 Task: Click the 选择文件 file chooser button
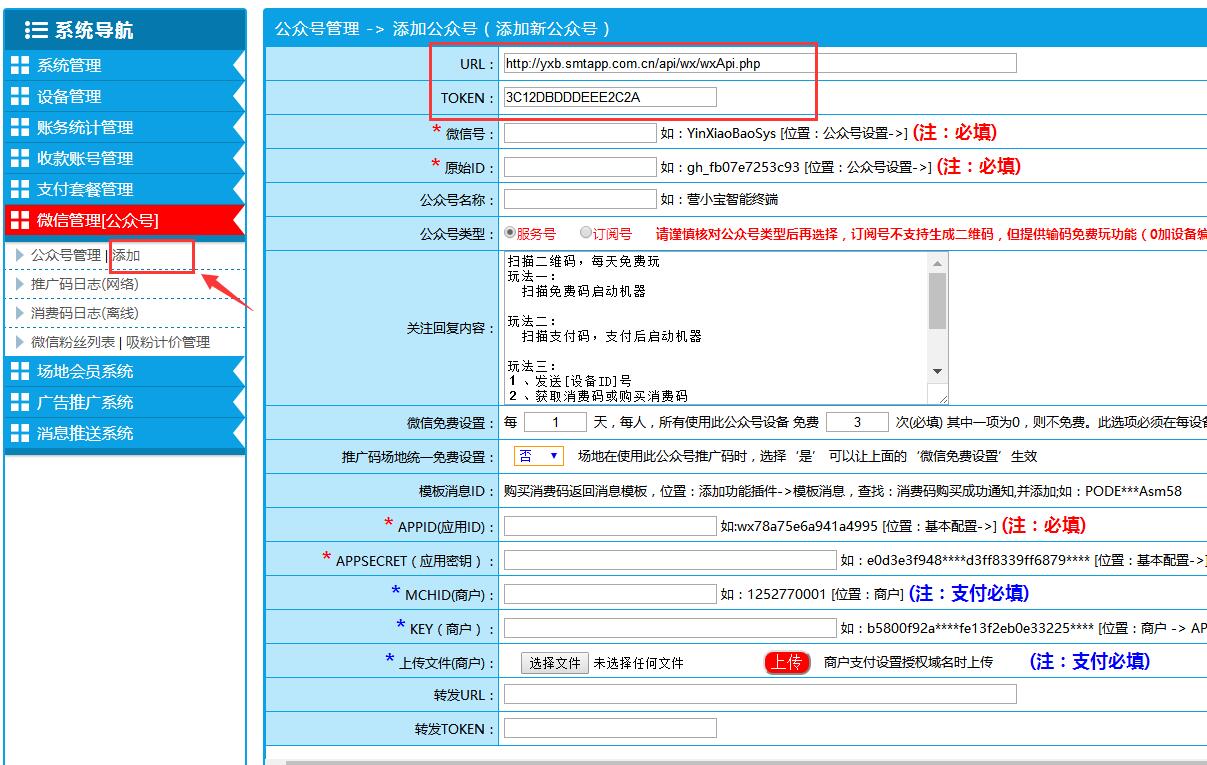click(x=555, y=662)
